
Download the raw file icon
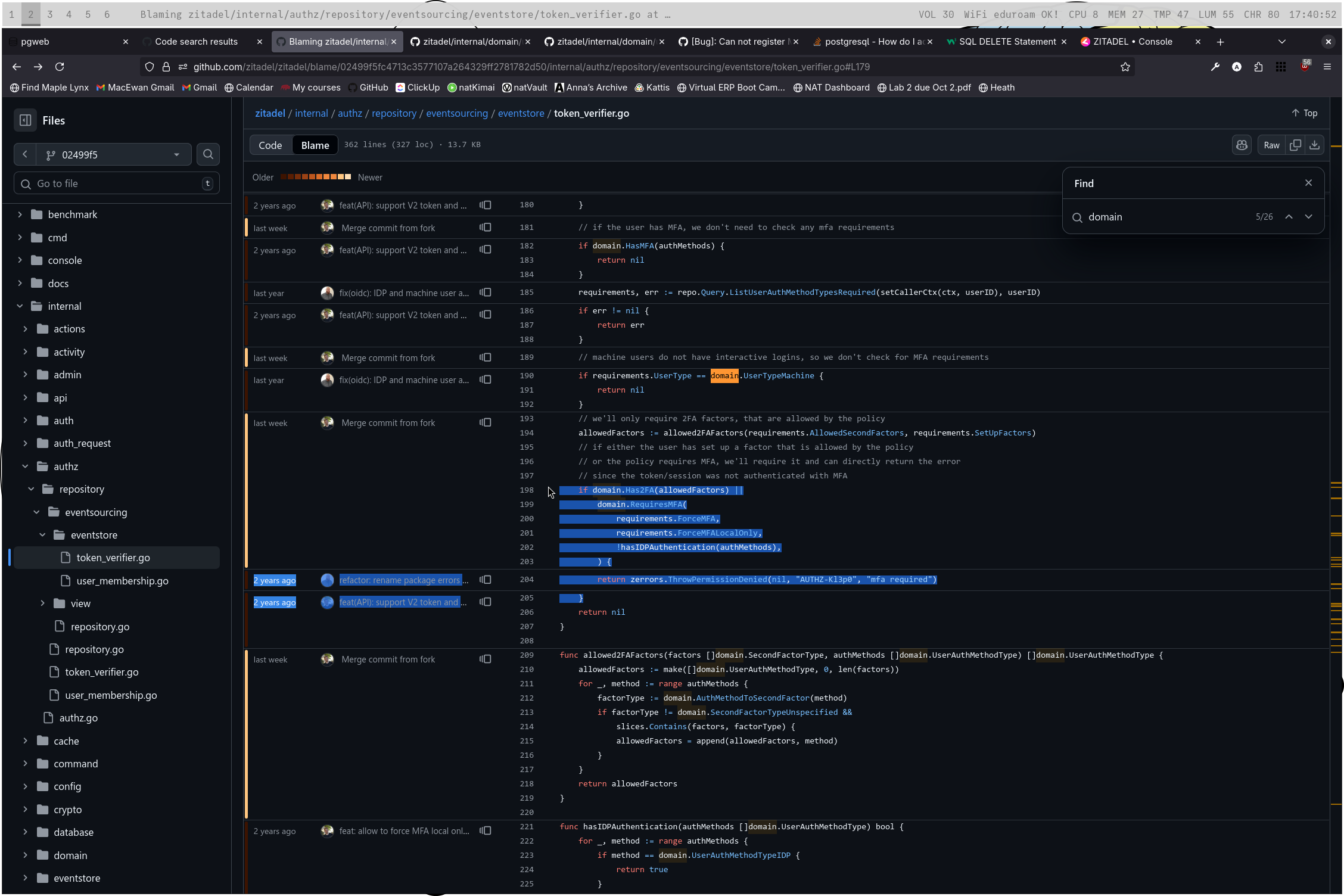pos(1314,145)
